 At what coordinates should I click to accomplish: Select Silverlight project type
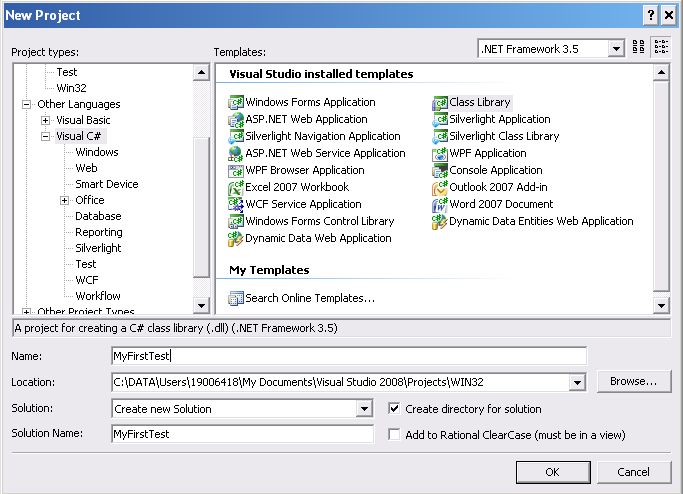click(98, 248)
